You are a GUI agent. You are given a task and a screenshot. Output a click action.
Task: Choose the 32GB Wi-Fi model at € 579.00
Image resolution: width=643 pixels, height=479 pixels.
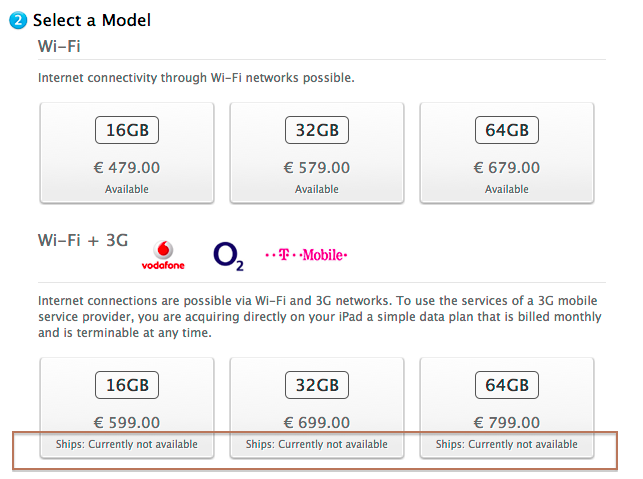pyautogui.click(x=317, y=152)
